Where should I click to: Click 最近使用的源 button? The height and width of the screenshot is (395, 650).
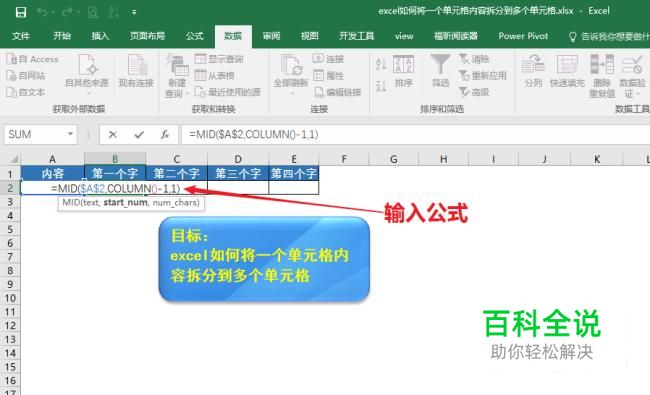coord(228,92)
